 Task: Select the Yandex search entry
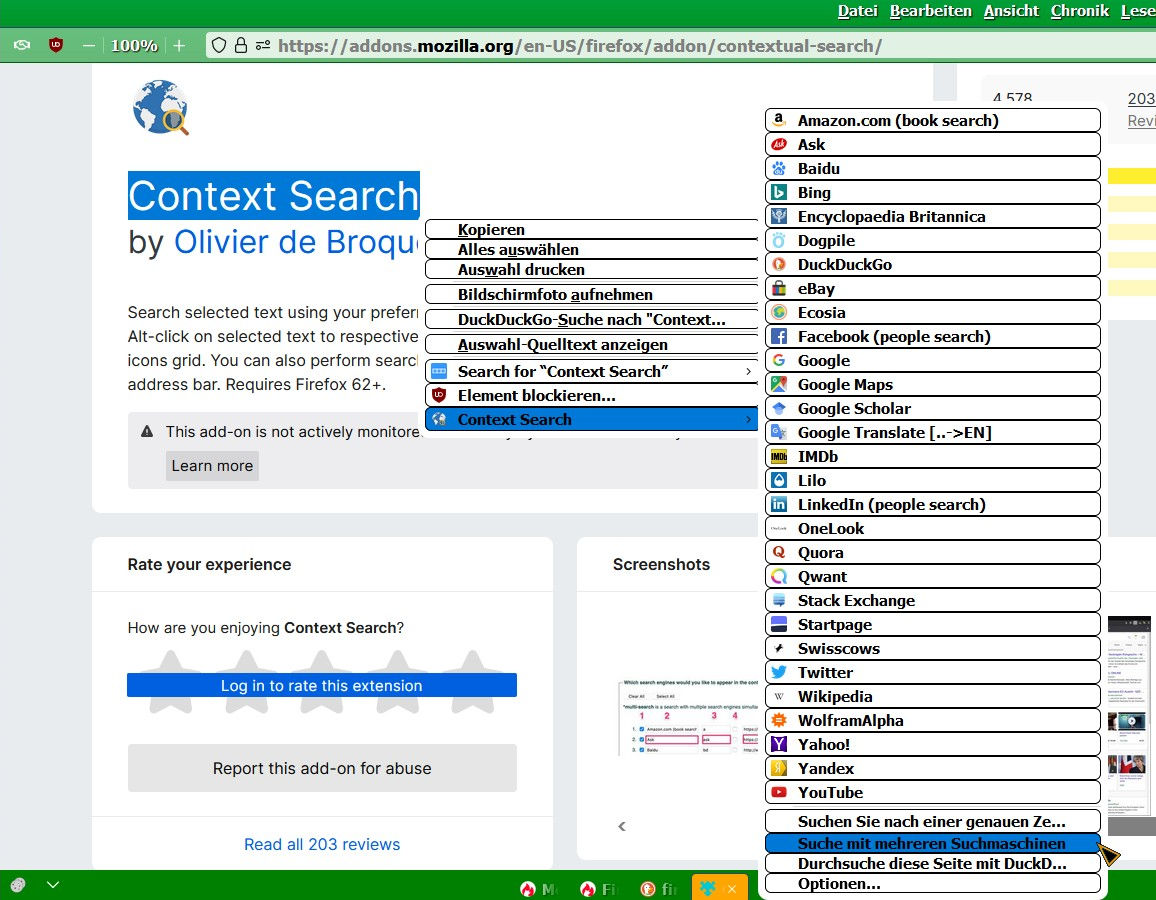(933, 768)
